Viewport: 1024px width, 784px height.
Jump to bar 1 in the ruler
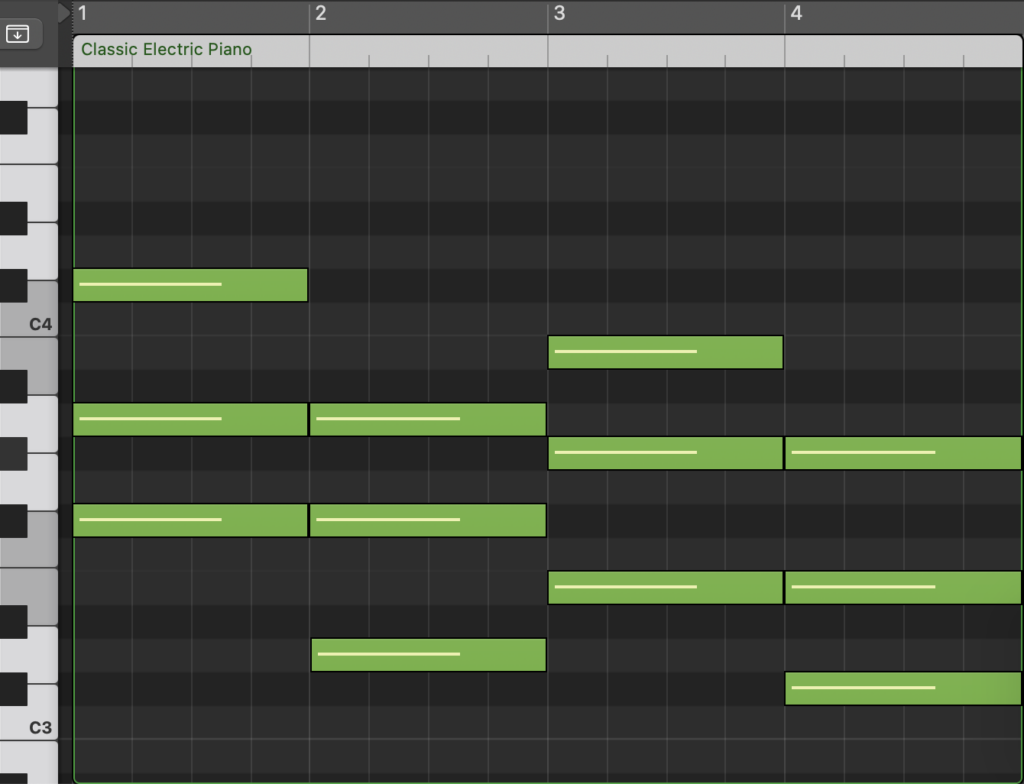(x=82, y=13)
